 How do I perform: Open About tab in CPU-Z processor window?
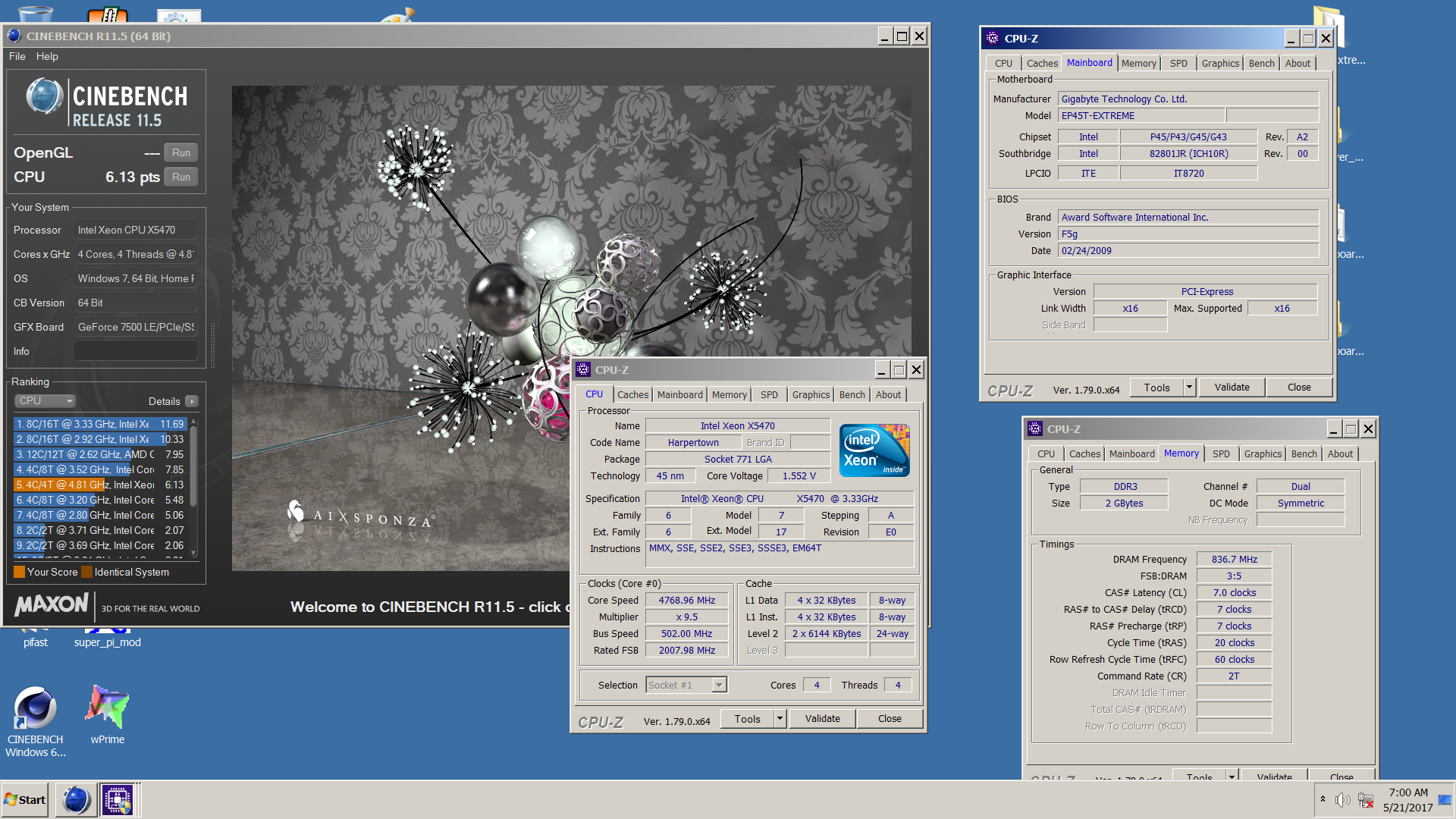888,394
